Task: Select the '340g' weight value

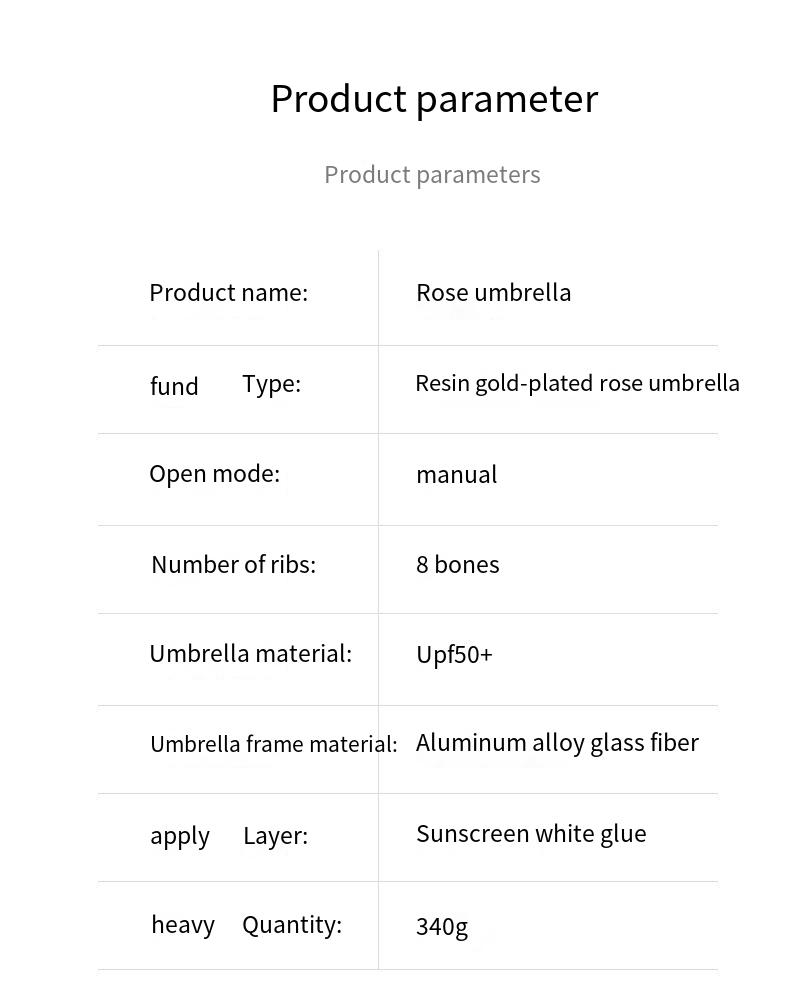Action: click(x=442, y=927)
